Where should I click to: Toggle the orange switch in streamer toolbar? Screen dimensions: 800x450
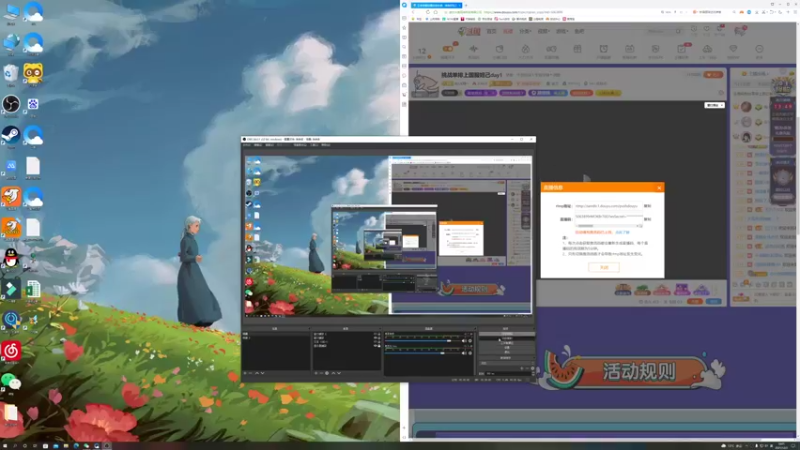coord(447,49)
